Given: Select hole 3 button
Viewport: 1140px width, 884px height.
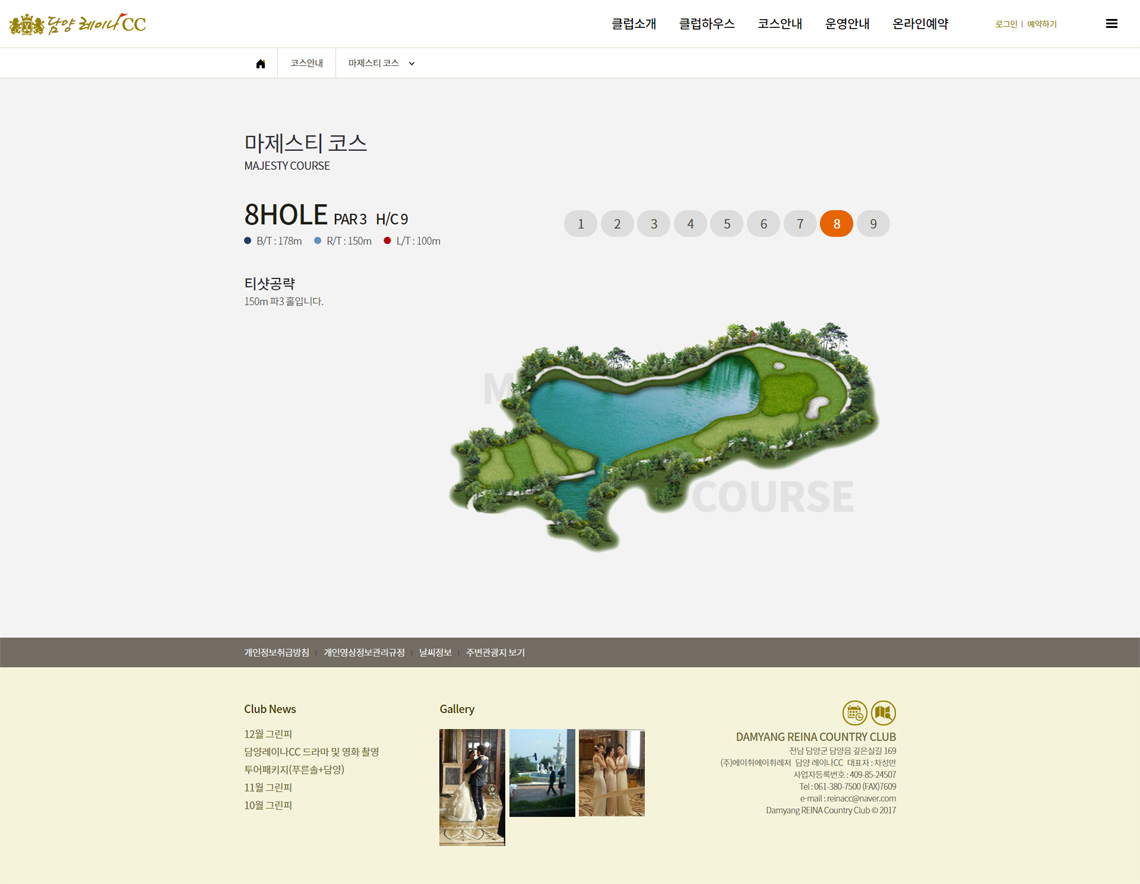Looking at the screenshot, I should (x=654, y=223).
